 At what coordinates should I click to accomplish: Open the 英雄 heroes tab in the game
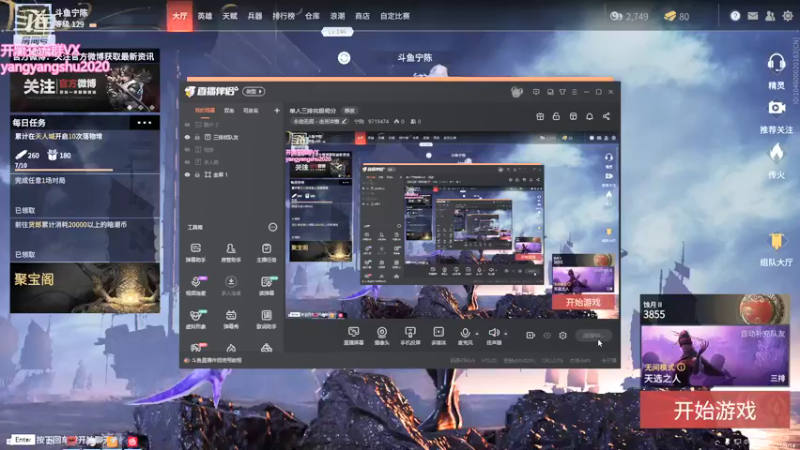click(205, 16)
